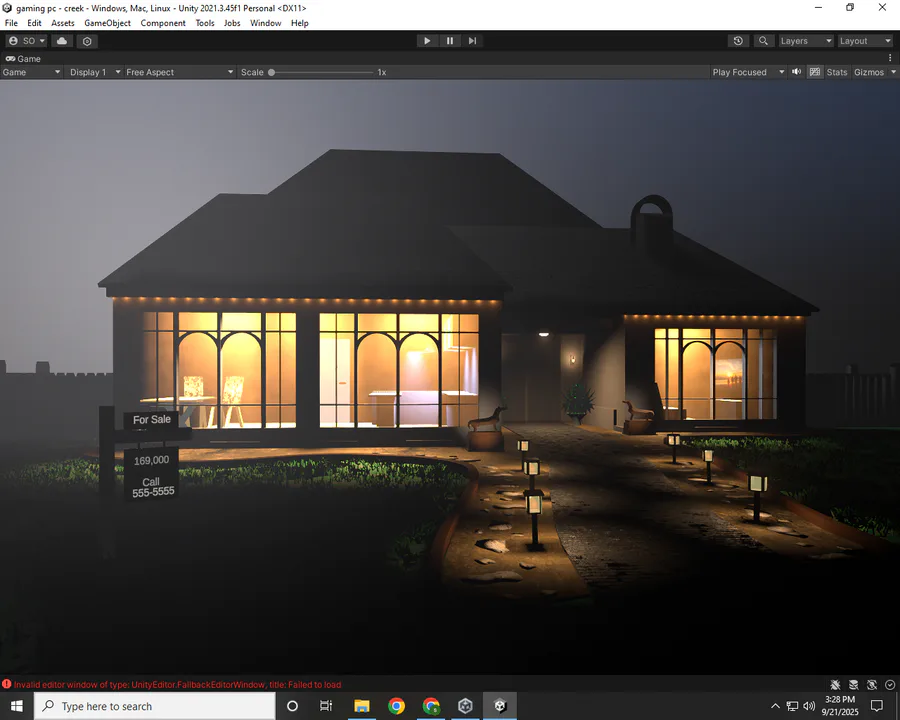Click the 'For Sale' sign in the Game view
Image resolution: width=900 pixels, height=720 pixels.
152,420
